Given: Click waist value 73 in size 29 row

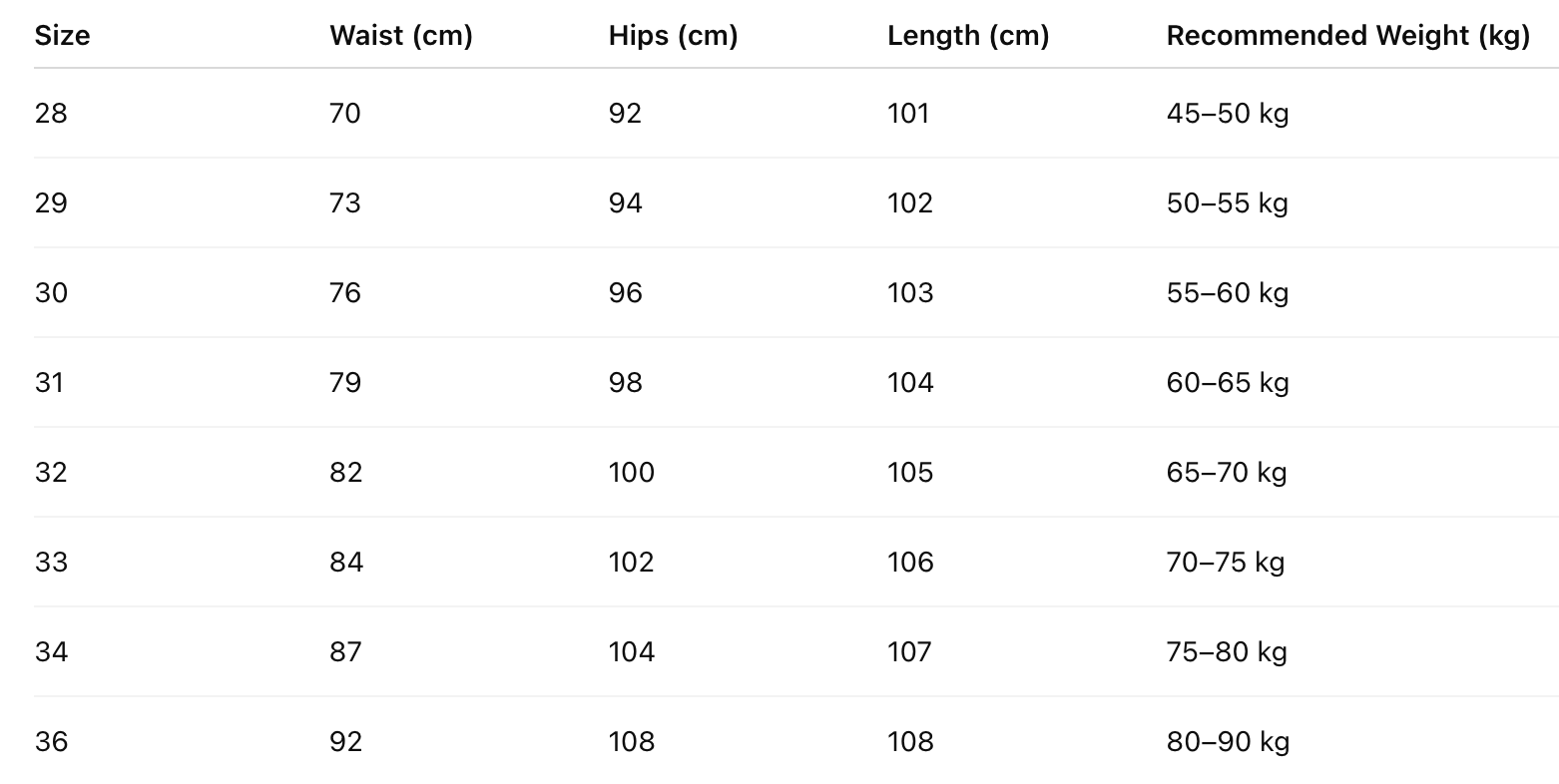Looking at the screenshot, I should [x=345, y=203].
